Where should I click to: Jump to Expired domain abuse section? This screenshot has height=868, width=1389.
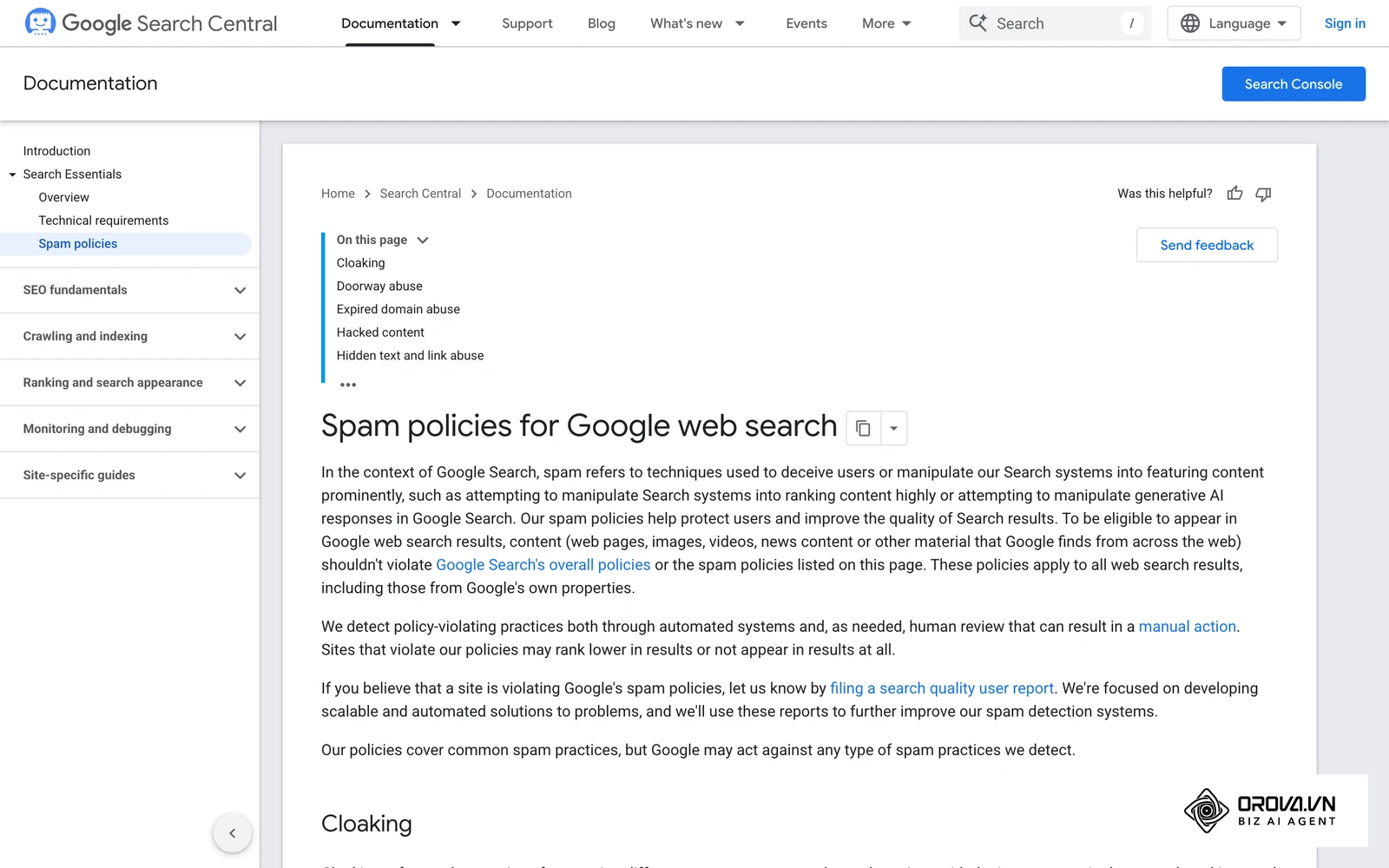(398, 309)
